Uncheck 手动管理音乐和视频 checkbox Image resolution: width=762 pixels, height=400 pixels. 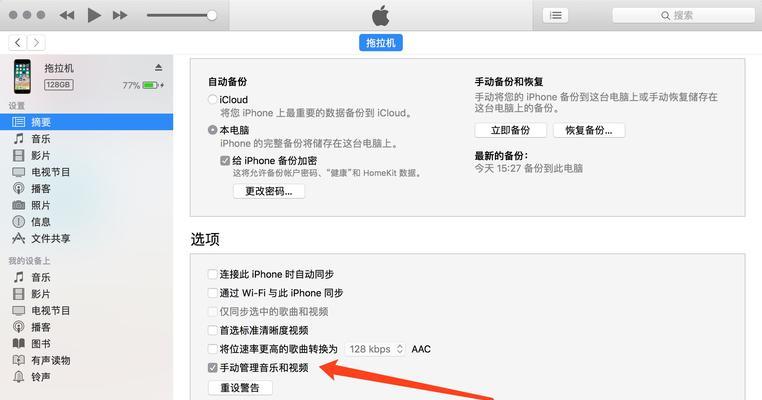(212, 367)
